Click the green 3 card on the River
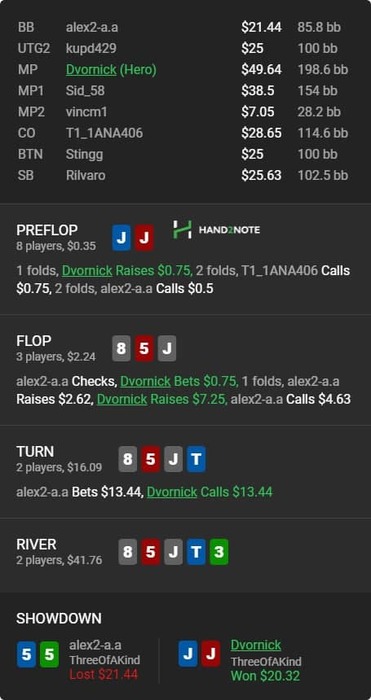 point(219,552)
